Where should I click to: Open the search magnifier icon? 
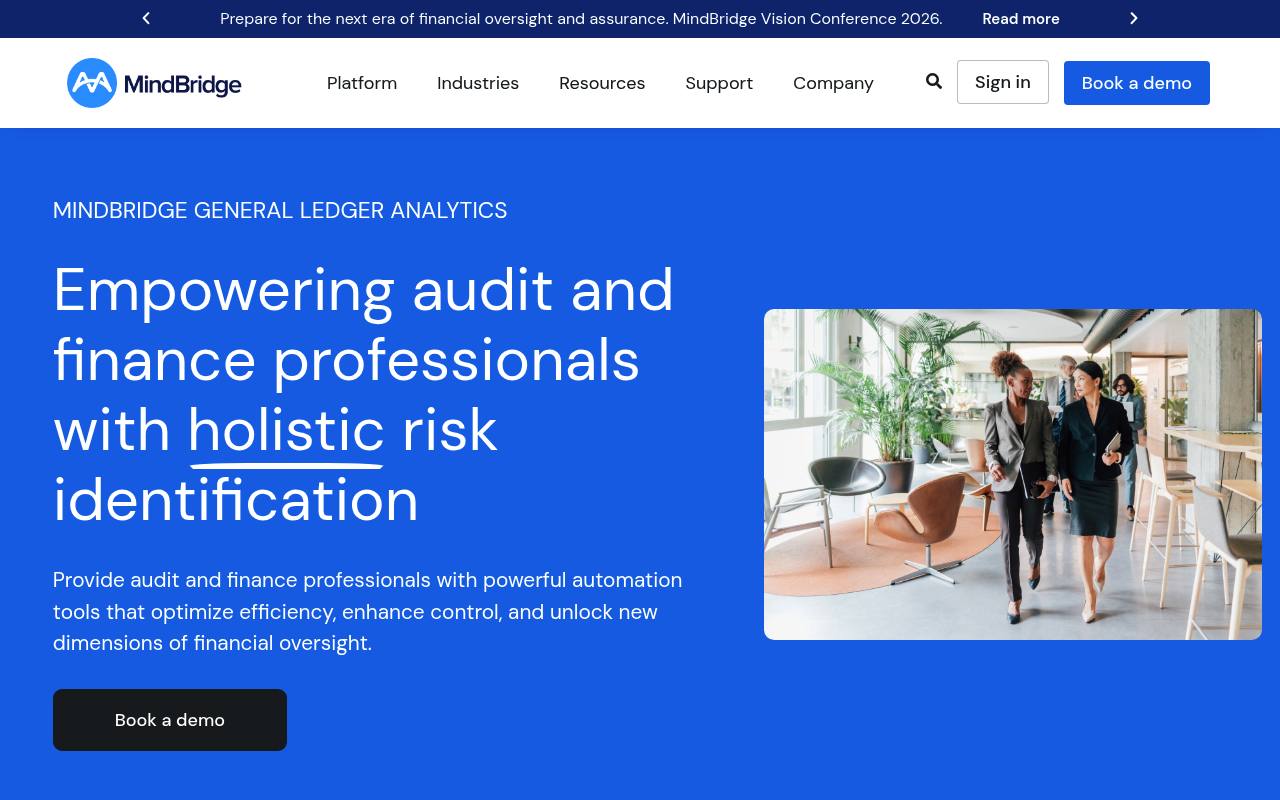point(934,82)
